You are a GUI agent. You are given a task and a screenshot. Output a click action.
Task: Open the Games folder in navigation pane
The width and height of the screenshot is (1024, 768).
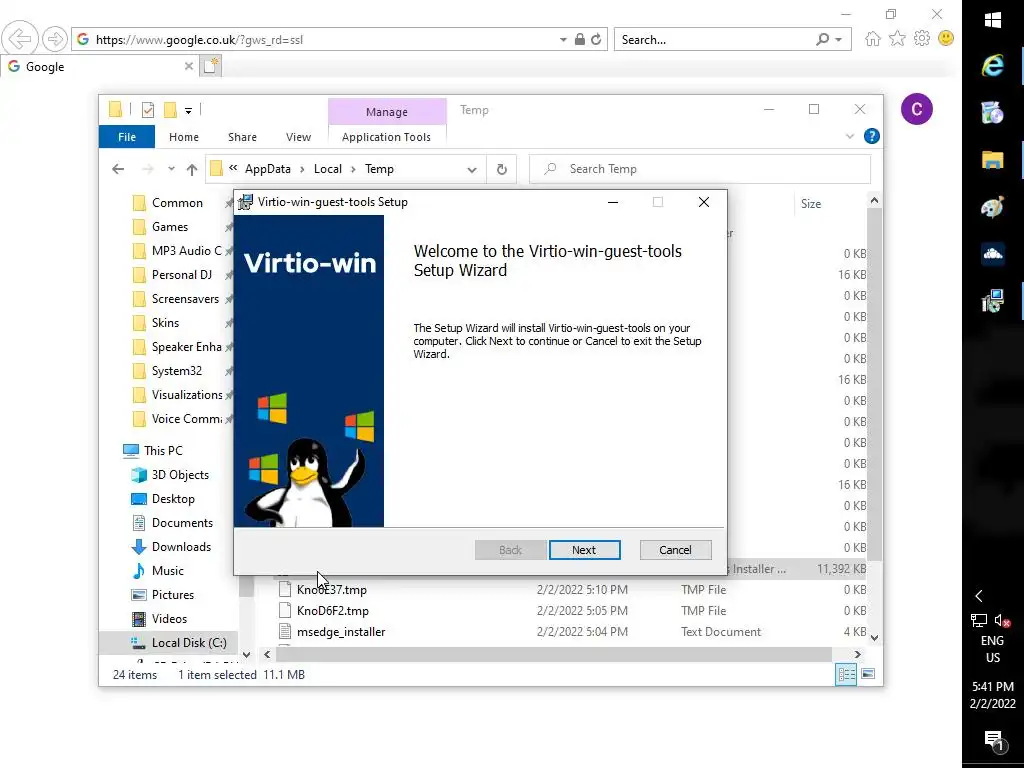click(170, 227)
